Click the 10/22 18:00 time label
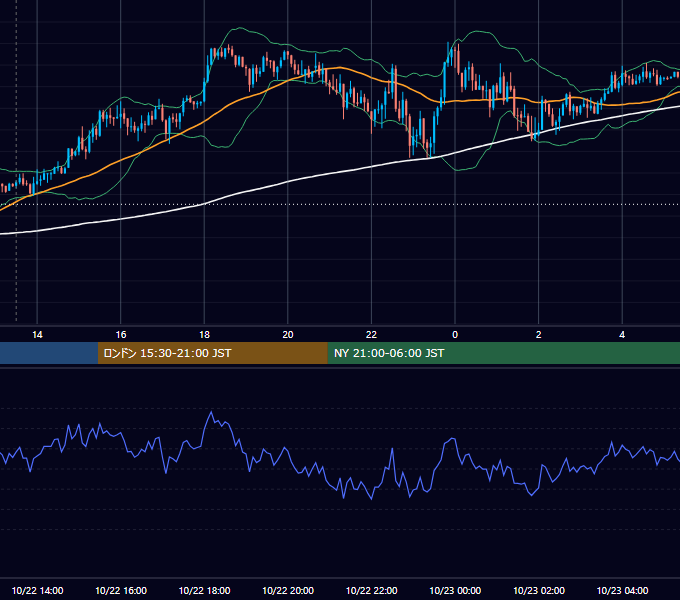The image size is (680, 600). [x=204, y=590]
